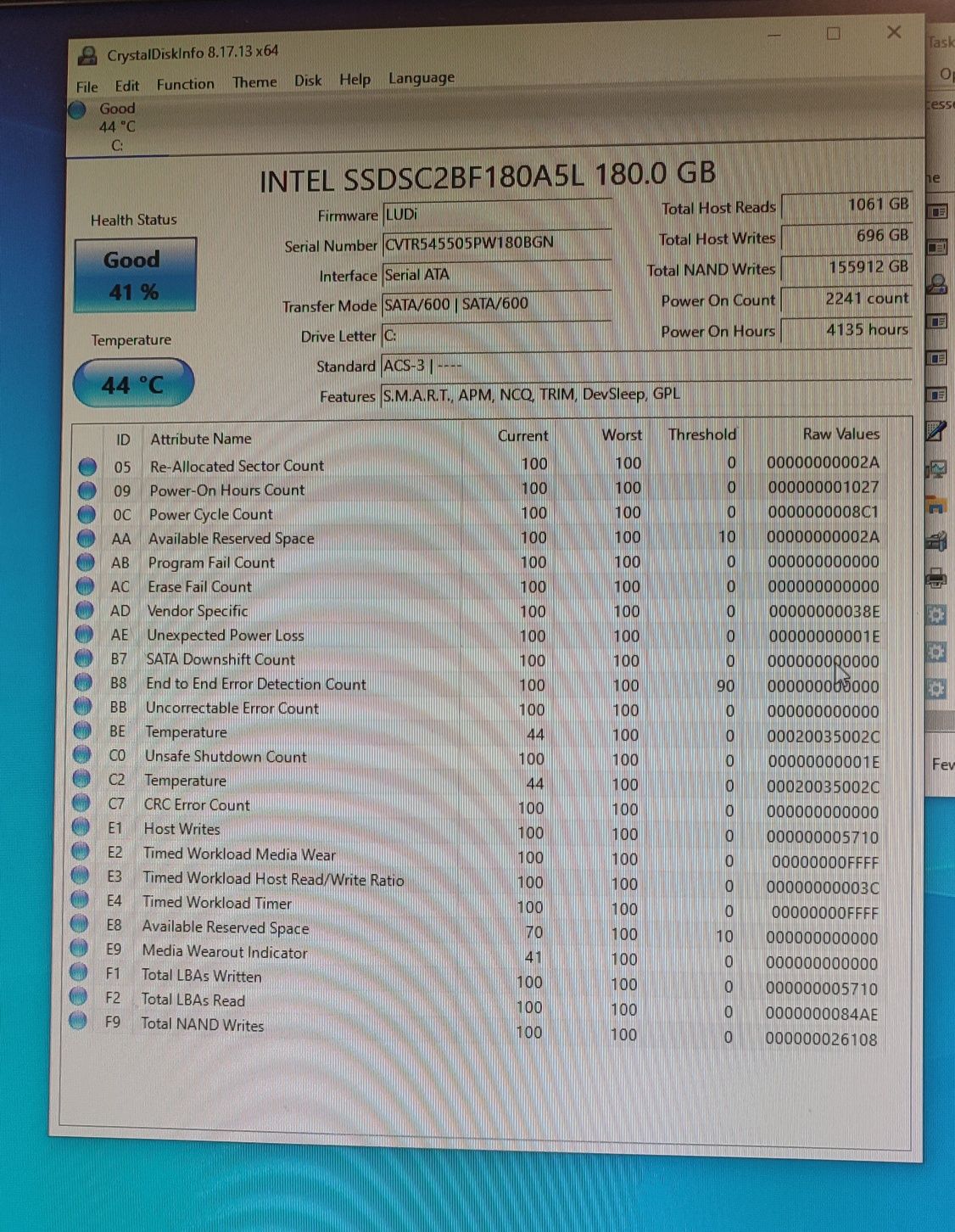Click status circle for Total LBAs Read
The height and width of the screenshot is (1232, 955).
(x=78, y=996)
